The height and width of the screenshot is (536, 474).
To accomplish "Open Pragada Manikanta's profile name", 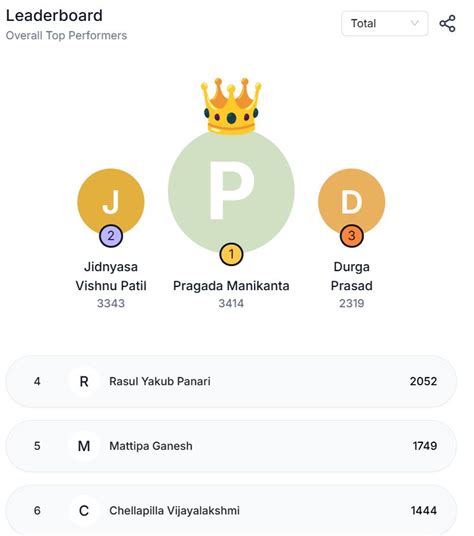I will (x=231, y=286).
